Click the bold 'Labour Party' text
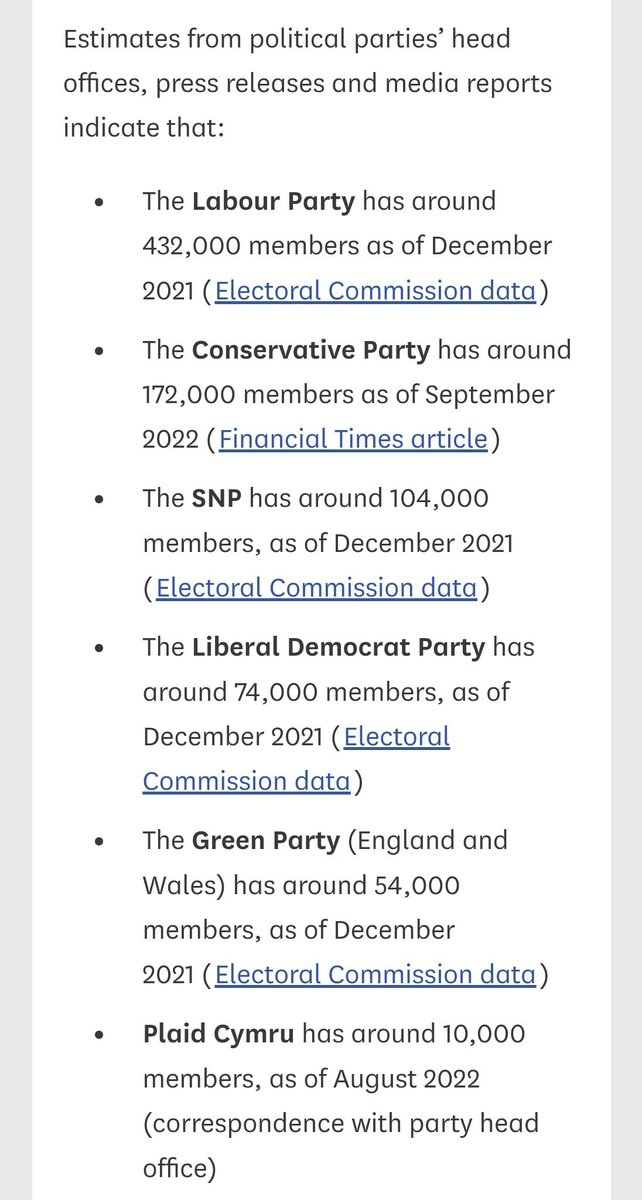This screenshot has width=642, height=1200. coord(273,201)
